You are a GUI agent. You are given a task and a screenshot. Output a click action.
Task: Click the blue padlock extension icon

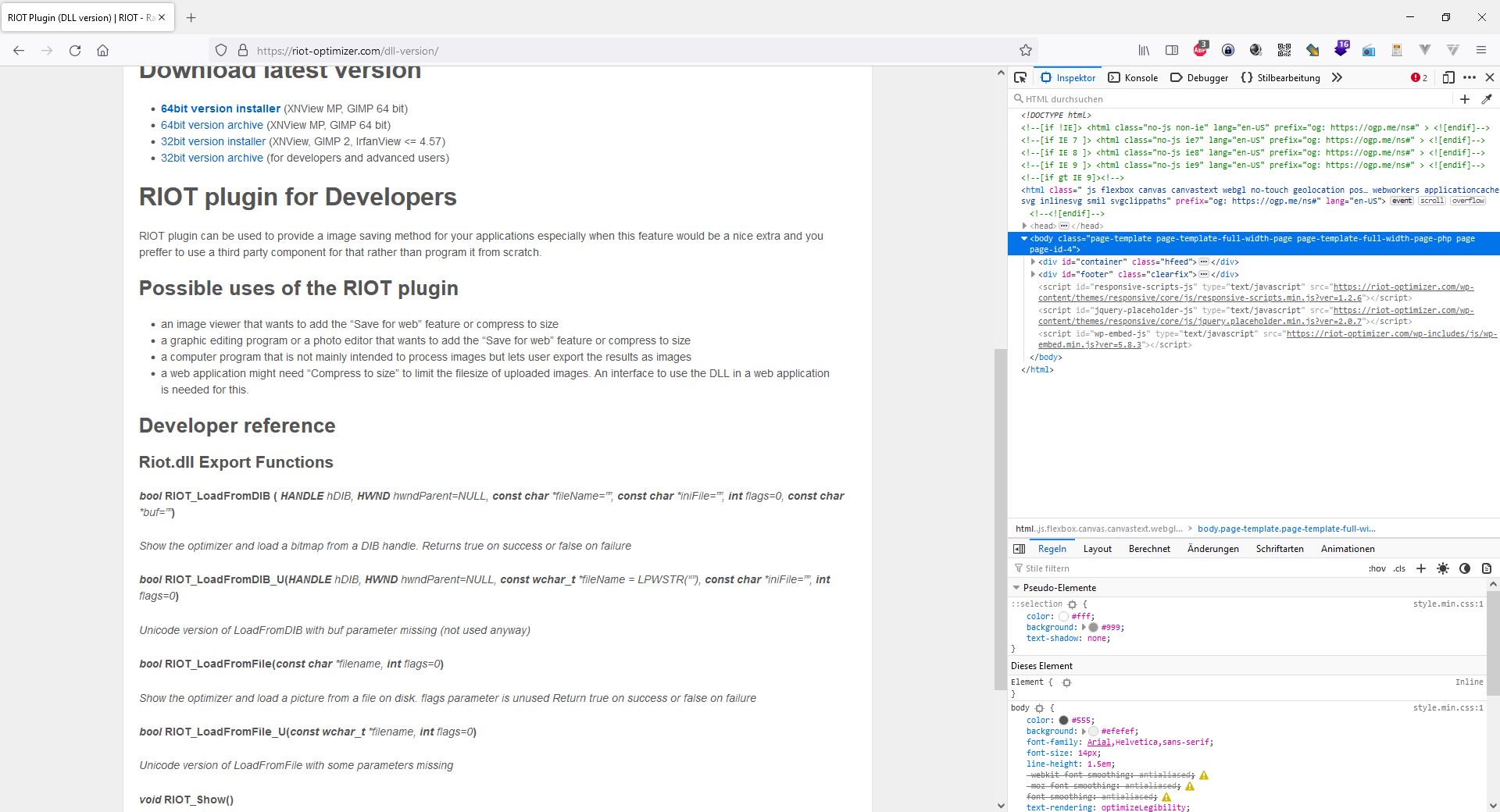click(x=1228, y=51)
